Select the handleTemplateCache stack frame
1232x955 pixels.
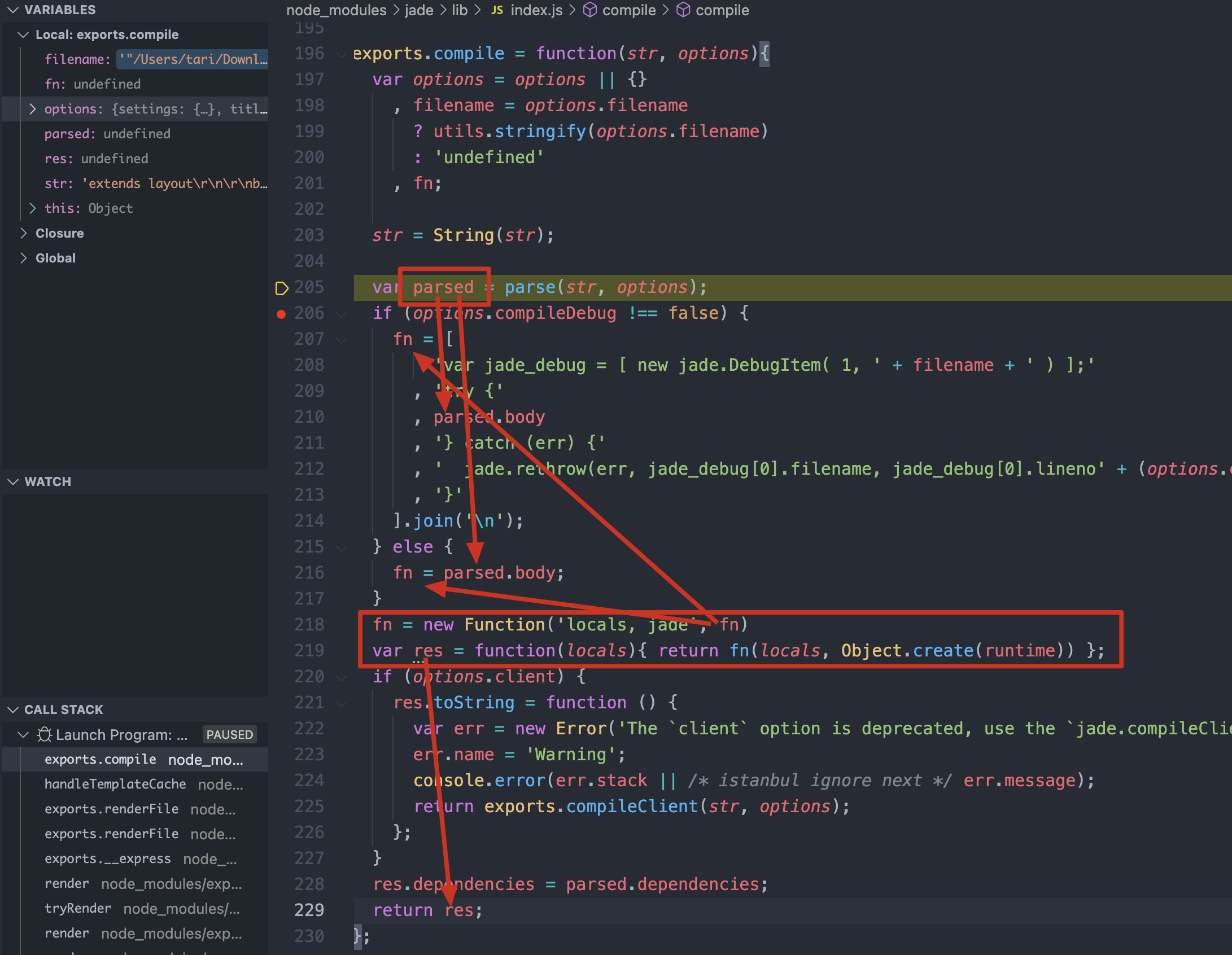pos(115,784)
